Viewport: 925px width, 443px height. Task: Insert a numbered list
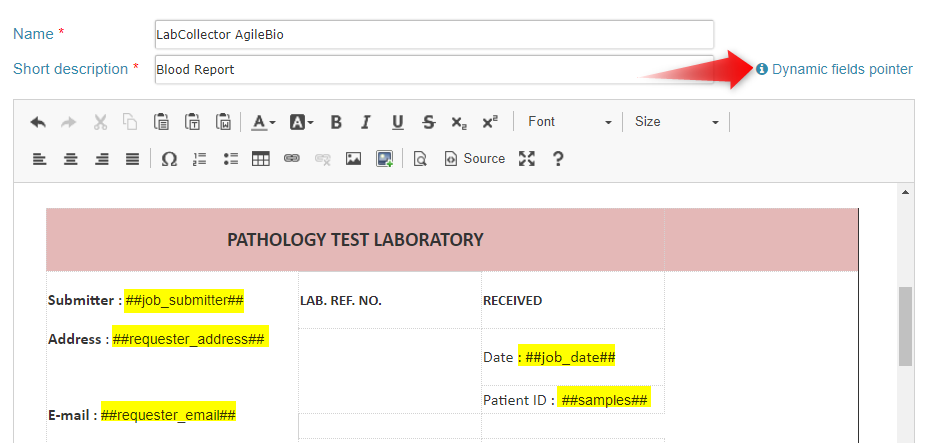pos(199,159)
